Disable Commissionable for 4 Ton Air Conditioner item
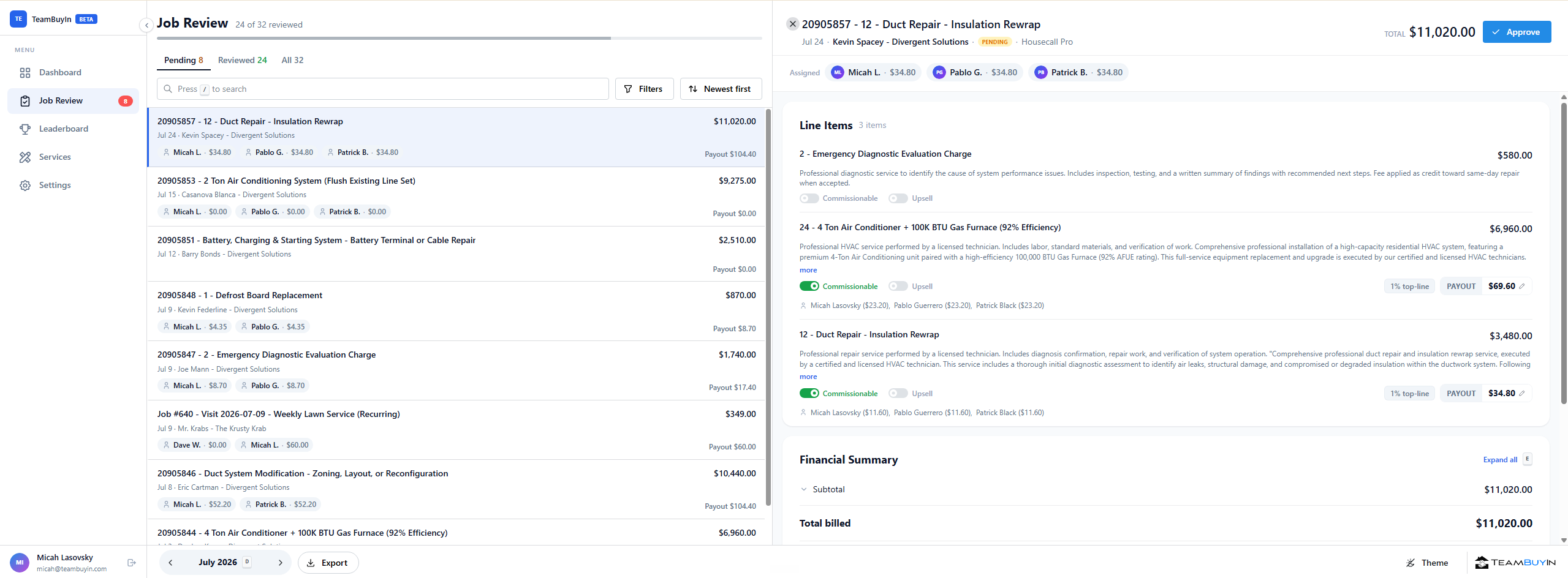This screenshot has width=1568, height=578. point(809,286)
